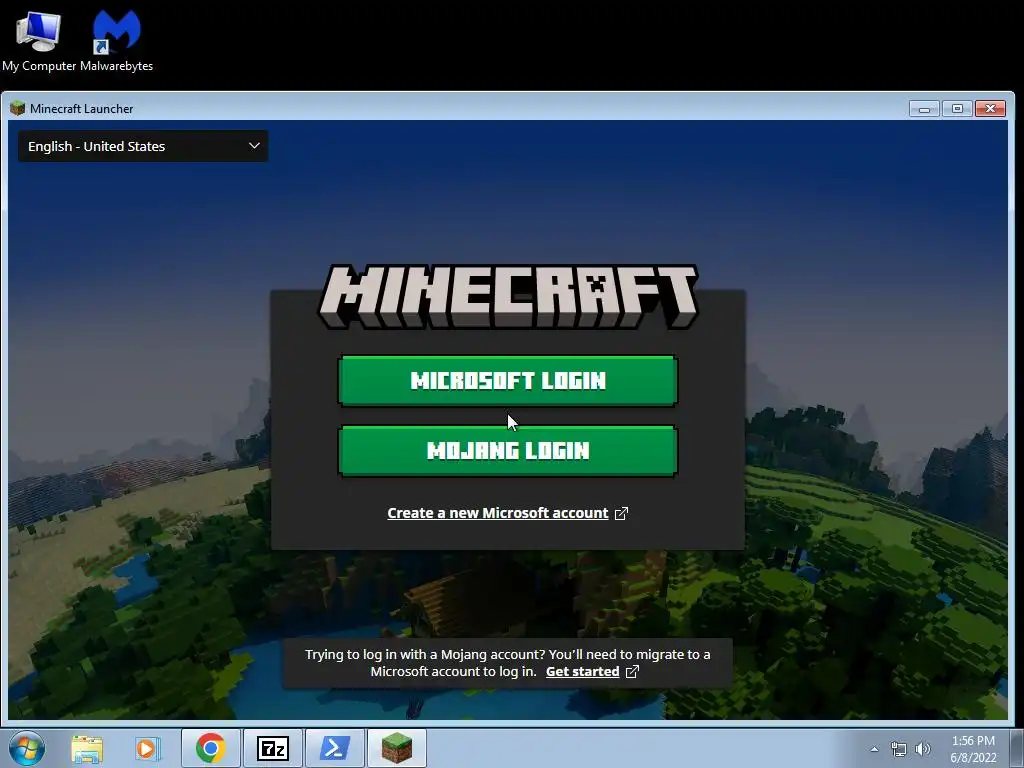This screenshot has width=1024, height=768.
Task: Open the Create a new Microsoft account link
Action: coord(498,513)
